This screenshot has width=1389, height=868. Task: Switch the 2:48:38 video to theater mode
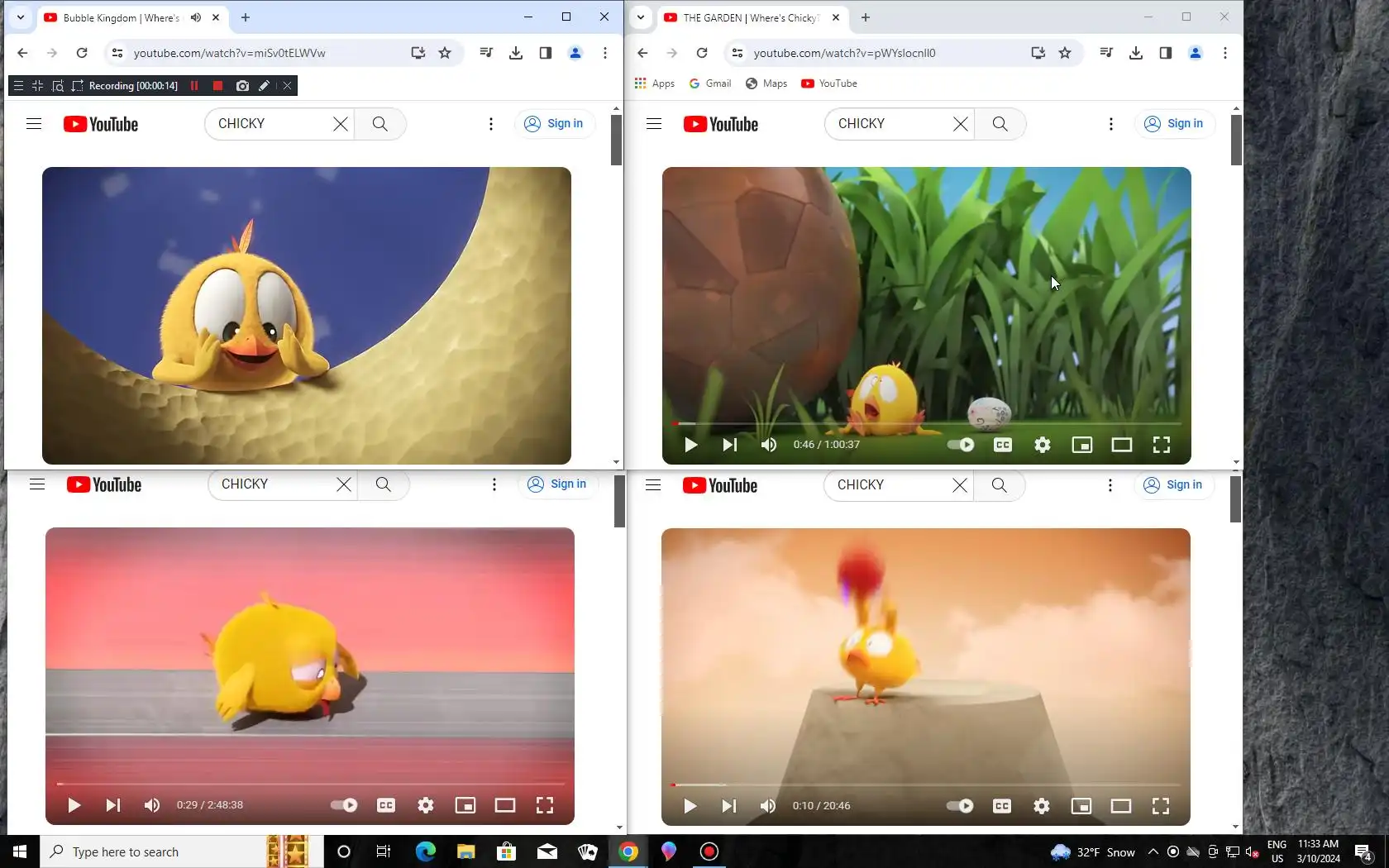[505, 805]
